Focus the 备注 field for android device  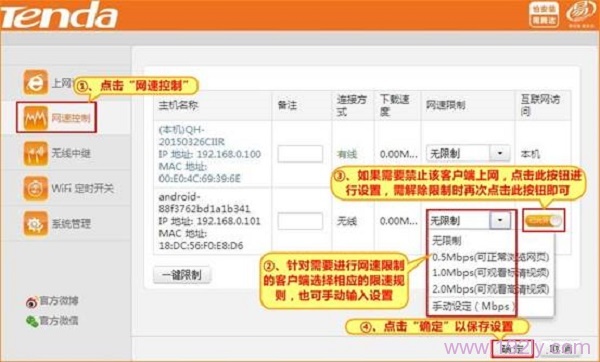pyautogui.click(x=300, y=221)
